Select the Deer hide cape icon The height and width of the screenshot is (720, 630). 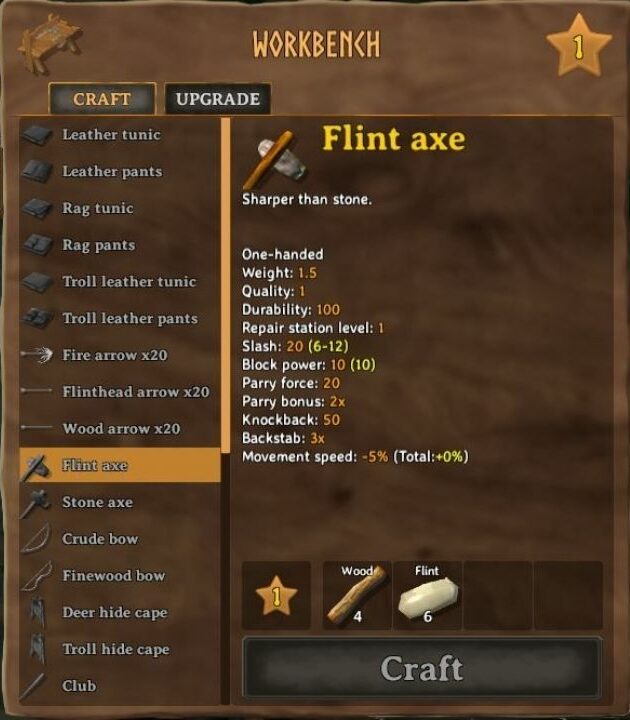click(38, 612)
